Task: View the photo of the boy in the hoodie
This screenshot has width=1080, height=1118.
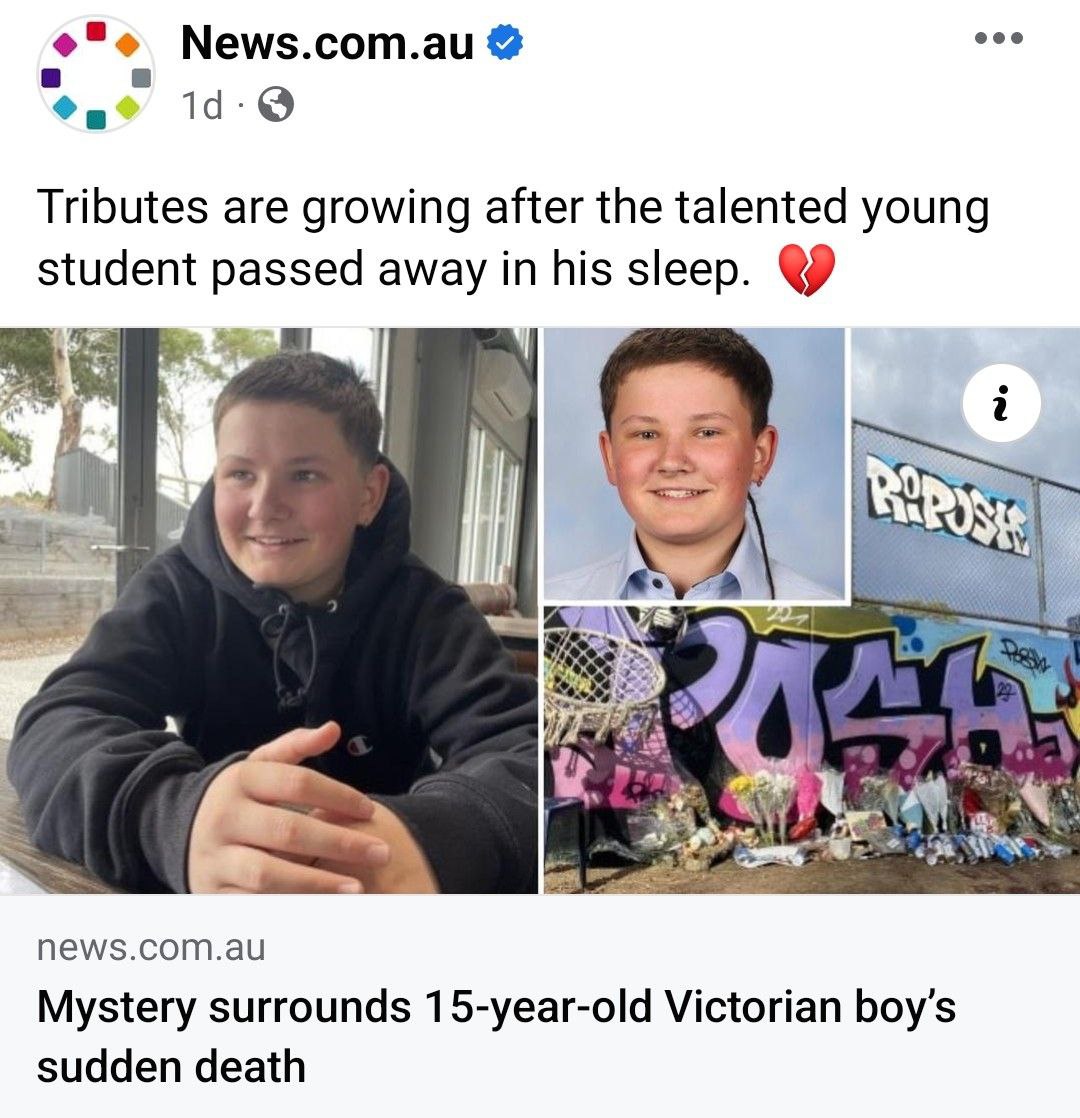Action: click(269, 610)
